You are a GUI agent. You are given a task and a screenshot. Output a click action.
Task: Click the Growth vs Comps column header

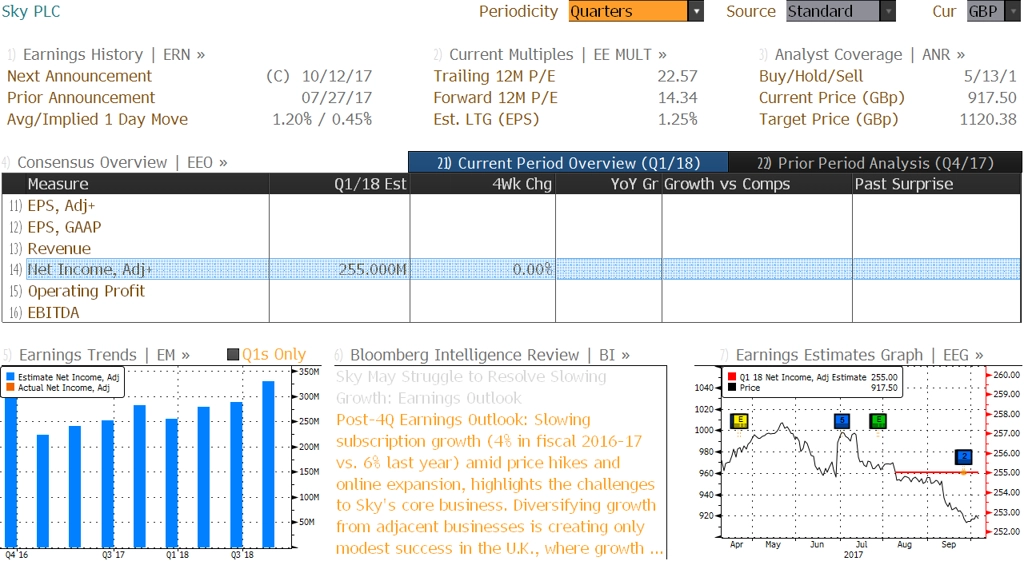tap(757, 184)
